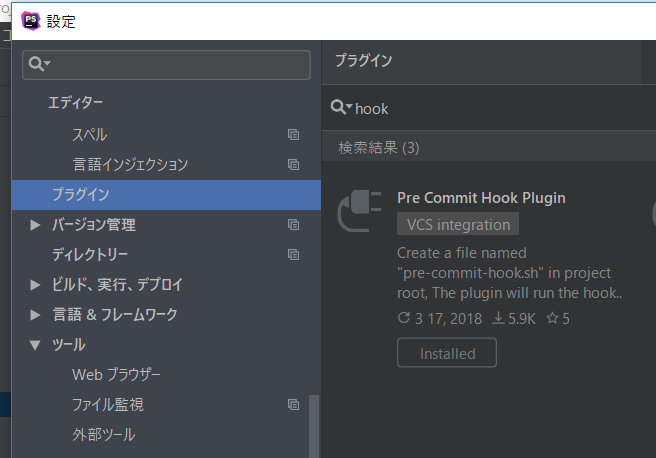Open the Pre Commit Hook Plugin title
The height and width of the screenshot is (458, 656).
pyautogui.click(x=481, y=197)
